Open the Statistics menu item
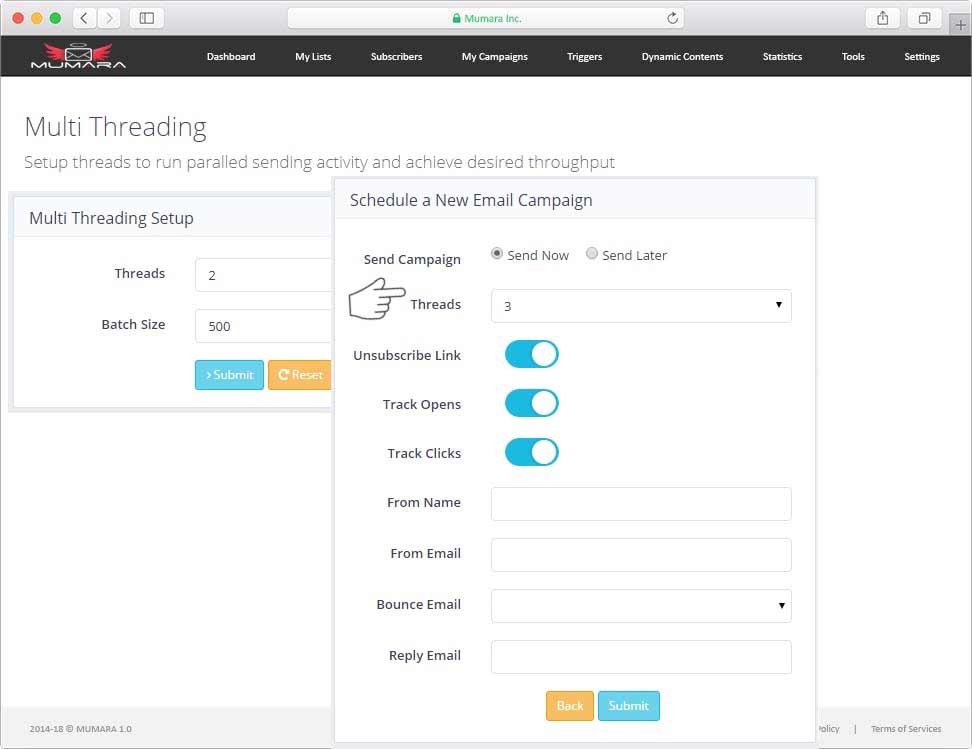Image resolution: width=972 pixels, height=749 pixels. click(782, 57)
